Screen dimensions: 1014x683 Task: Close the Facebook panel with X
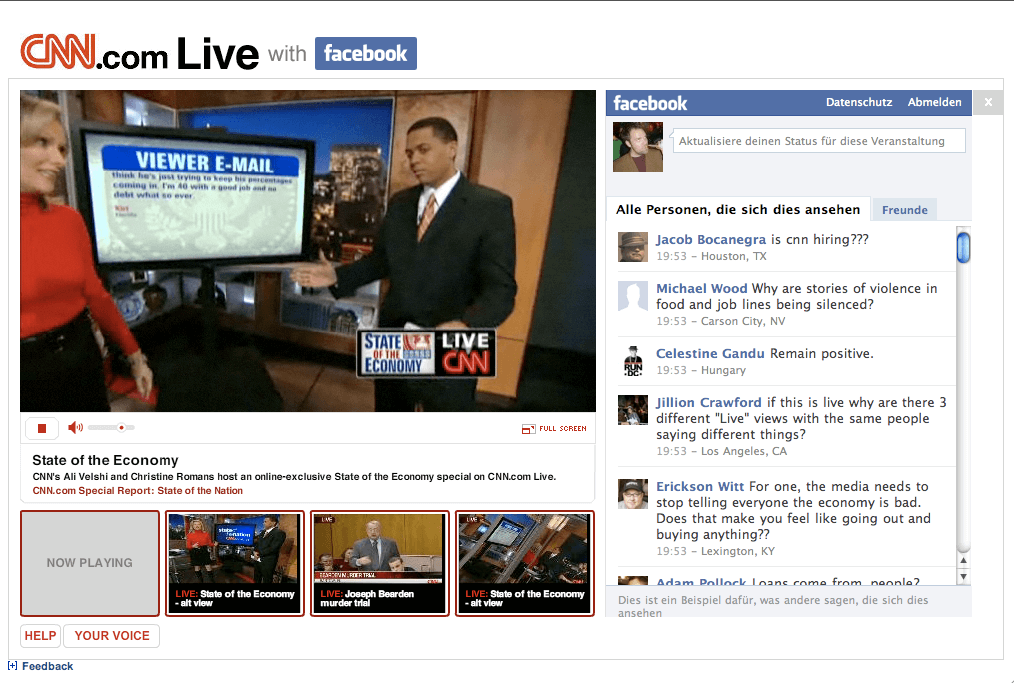[988, 102]
